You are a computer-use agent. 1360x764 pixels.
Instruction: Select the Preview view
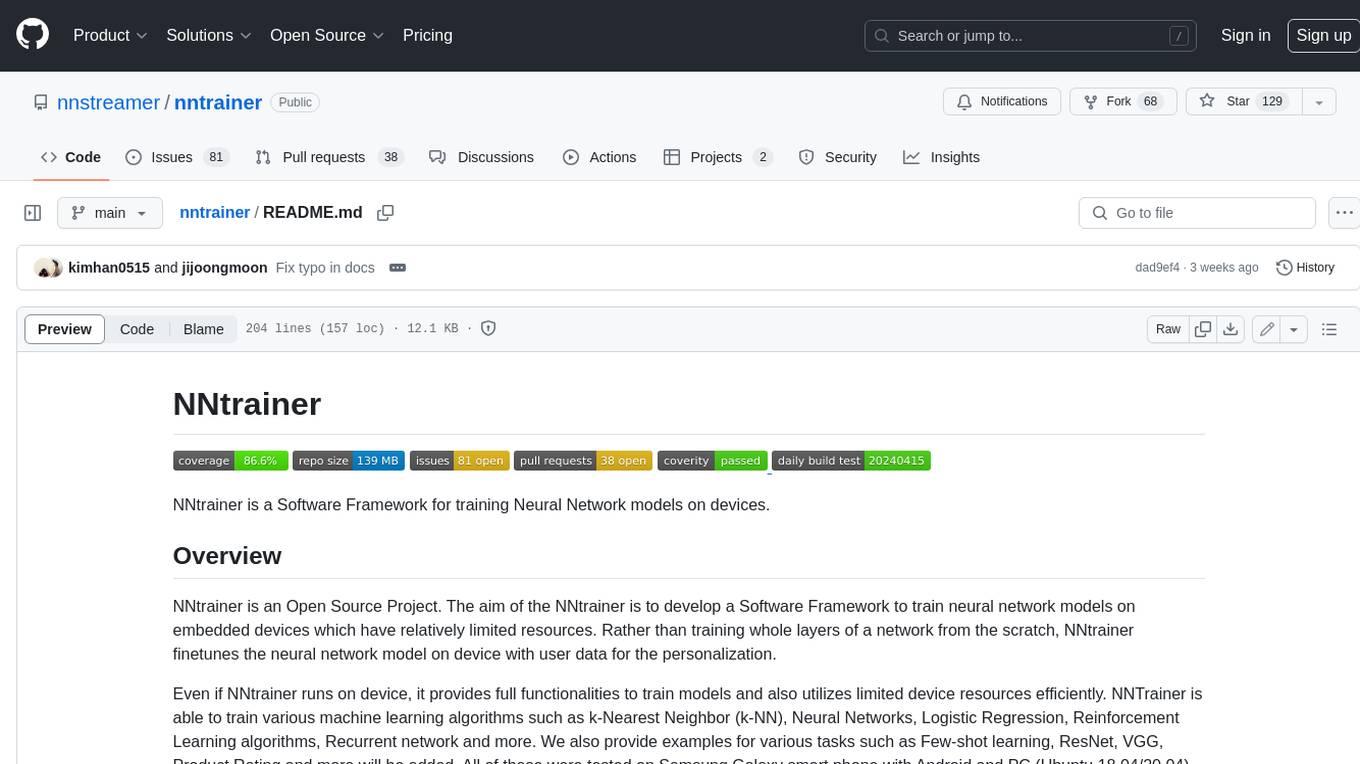pos(65,329)
